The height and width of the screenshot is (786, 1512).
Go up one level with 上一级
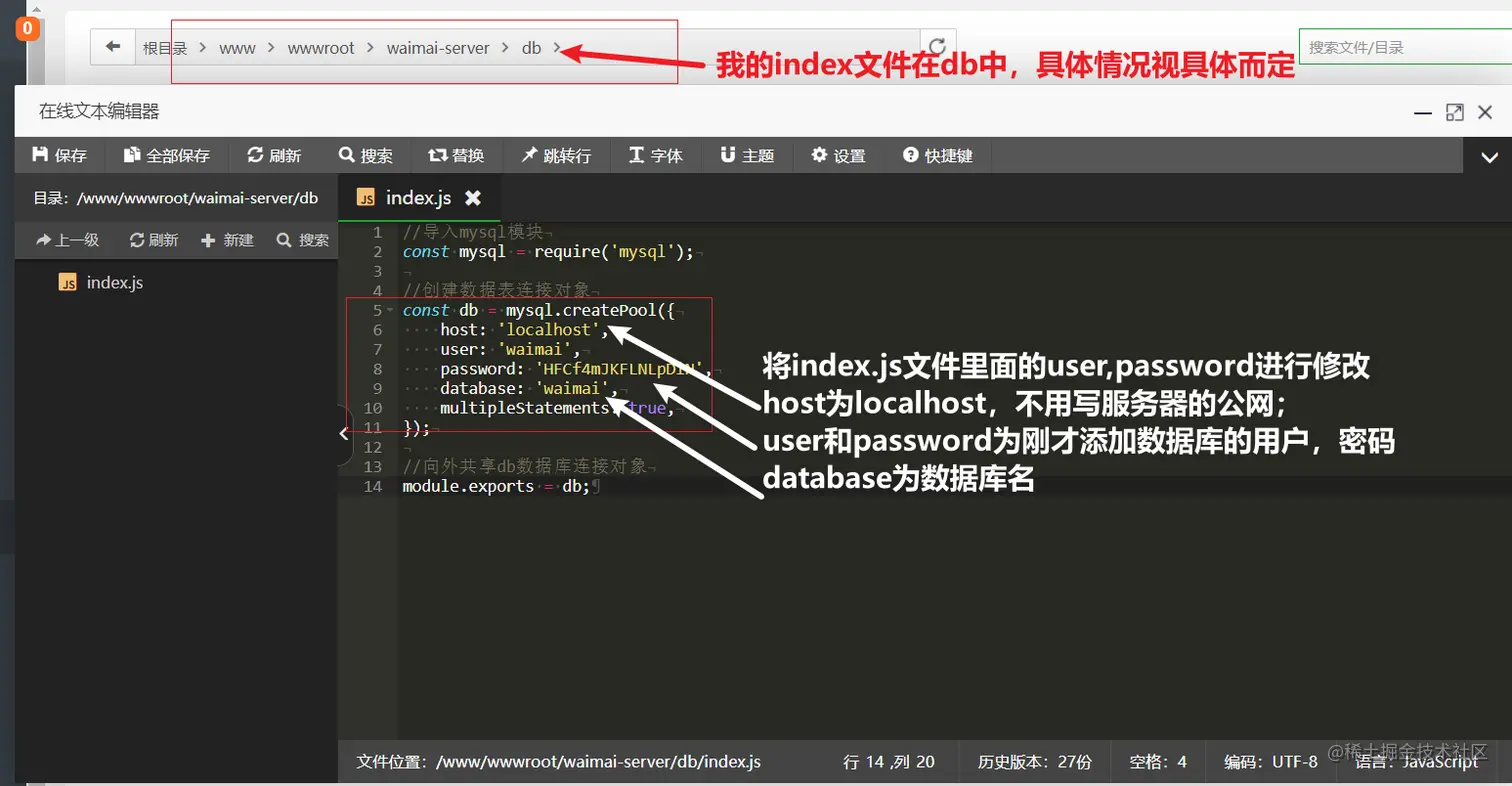(67, 240)
